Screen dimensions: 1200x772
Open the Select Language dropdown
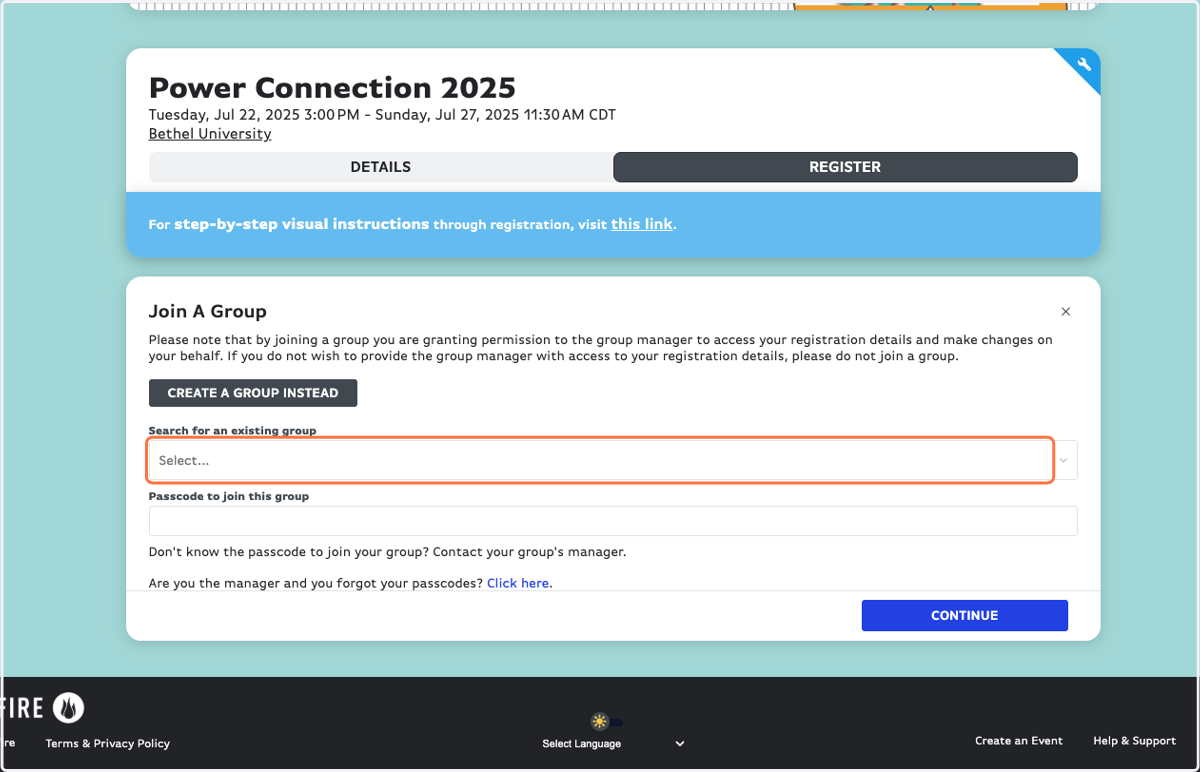tap(613, 744)
